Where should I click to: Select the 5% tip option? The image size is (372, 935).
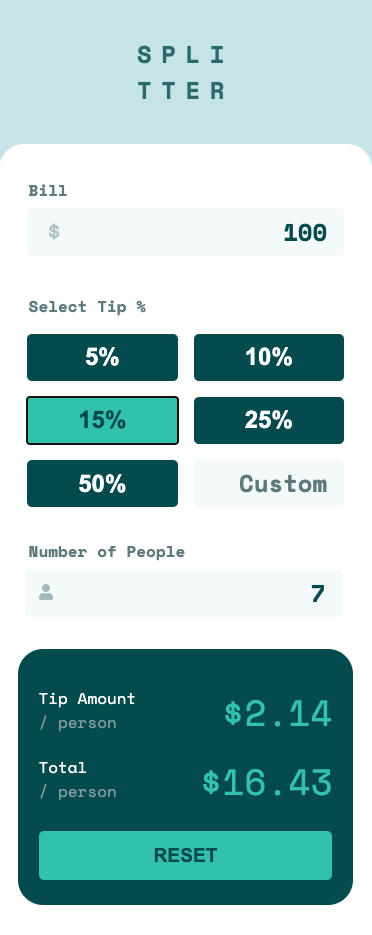[103, 357]
